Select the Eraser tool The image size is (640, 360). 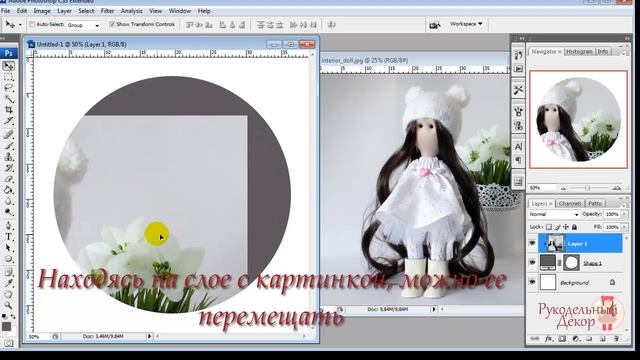click(9, 179)
